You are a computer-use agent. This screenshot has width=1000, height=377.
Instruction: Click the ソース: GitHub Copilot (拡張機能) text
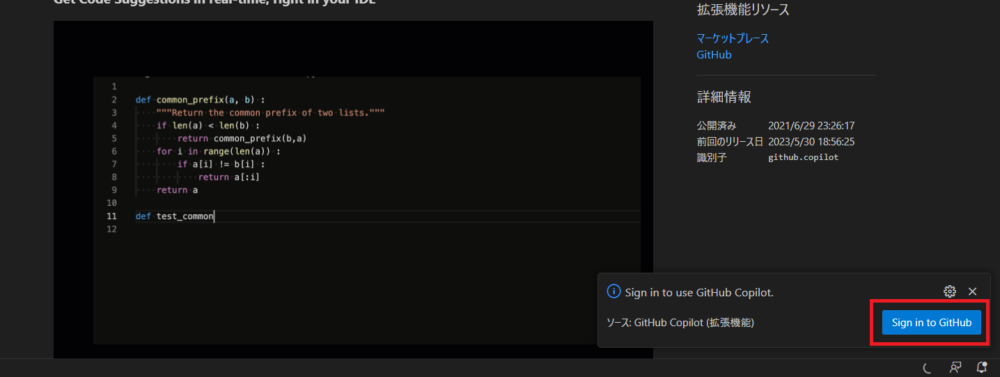[680, 323]
